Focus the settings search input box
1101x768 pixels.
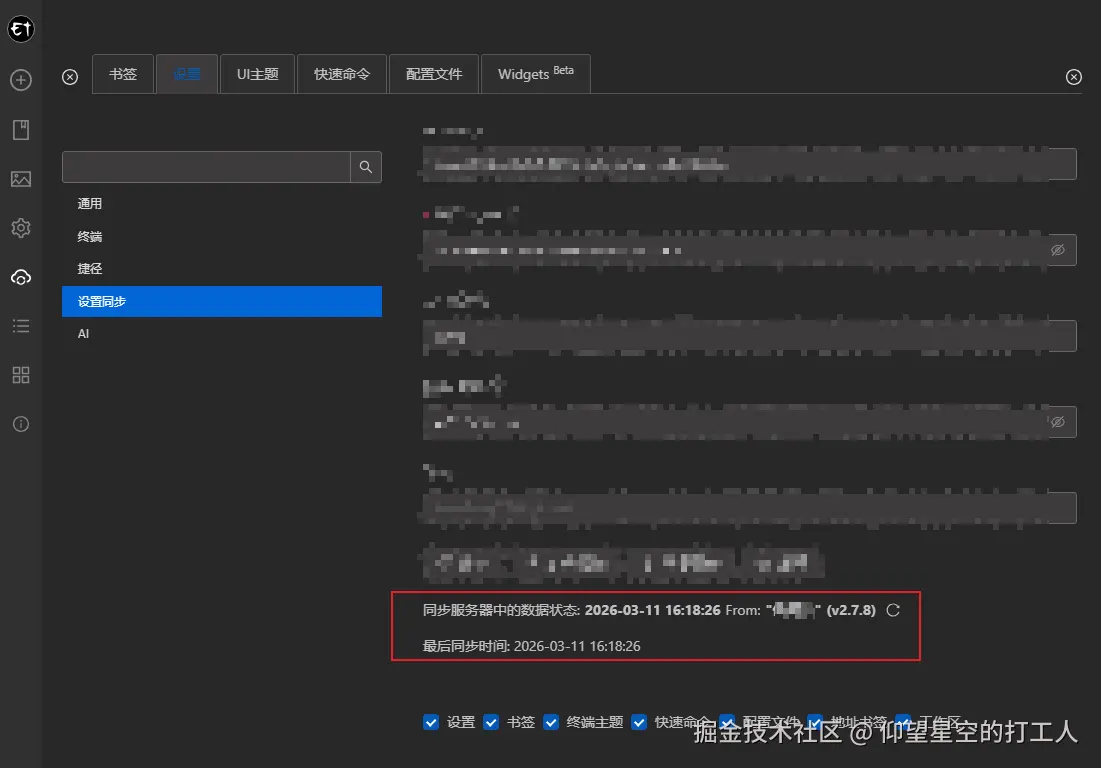(206, 167)
